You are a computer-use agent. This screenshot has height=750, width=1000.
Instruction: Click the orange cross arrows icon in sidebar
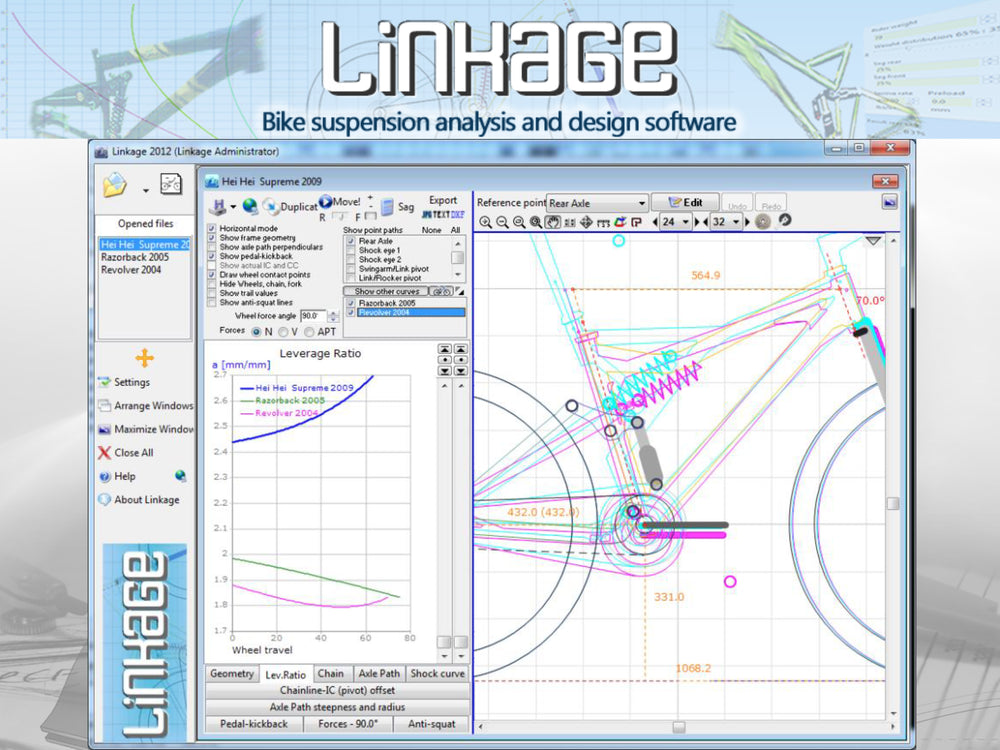click(x=145, y=358)
